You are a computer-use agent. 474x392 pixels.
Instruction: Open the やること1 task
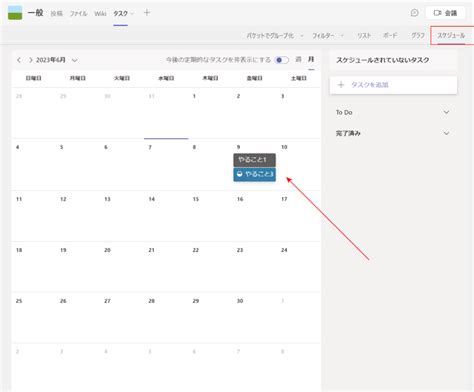(x=255, y=160)
